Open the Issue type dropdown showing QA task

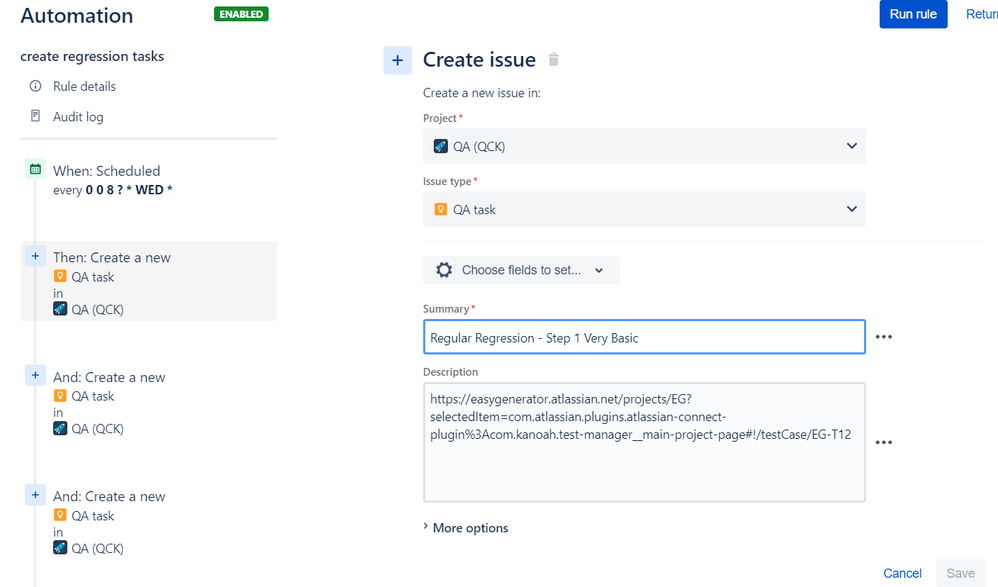tap(644, 209)
